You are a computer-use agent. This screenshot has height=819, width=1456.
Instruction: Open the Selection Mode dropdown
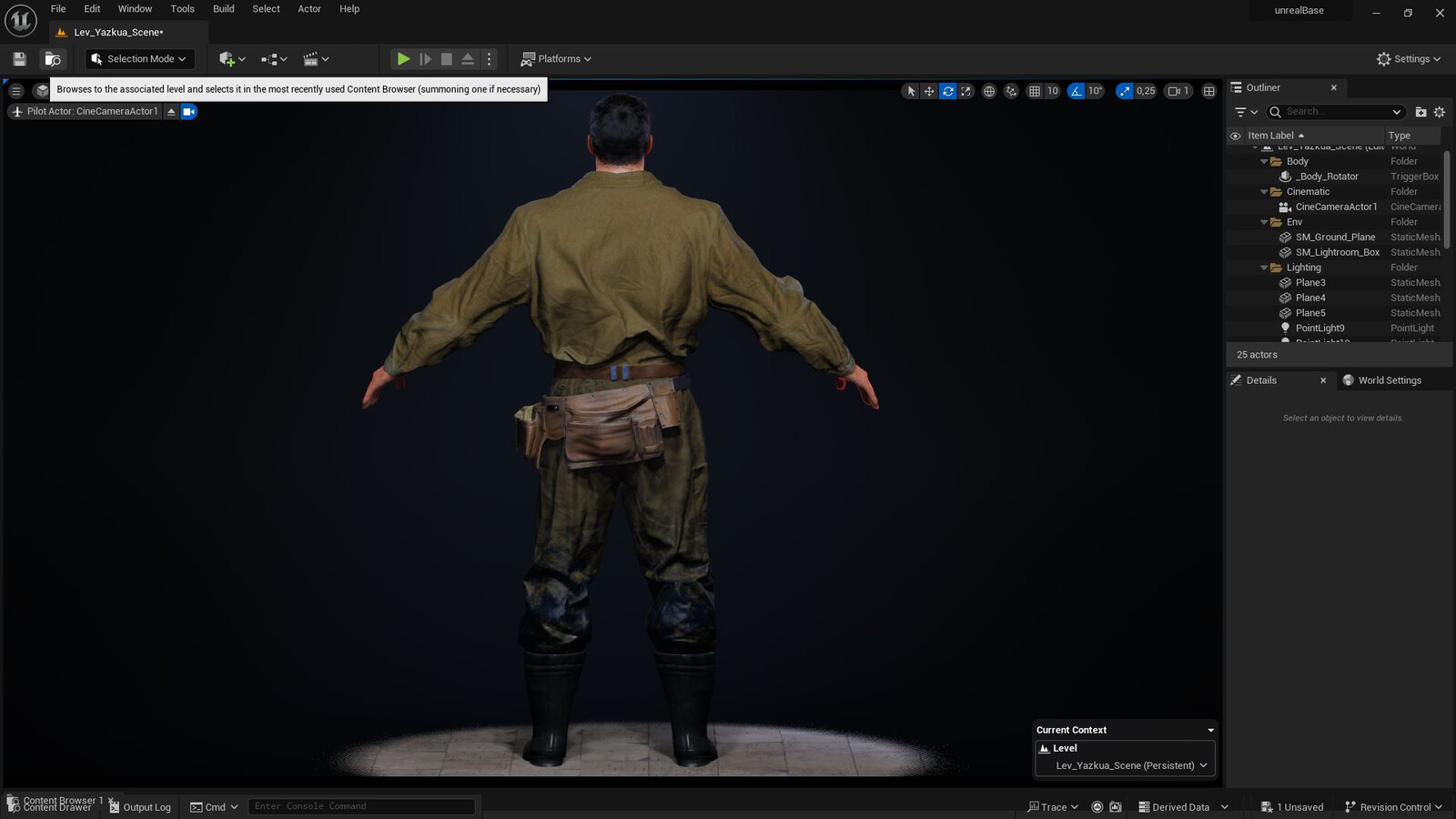point(140,59)
